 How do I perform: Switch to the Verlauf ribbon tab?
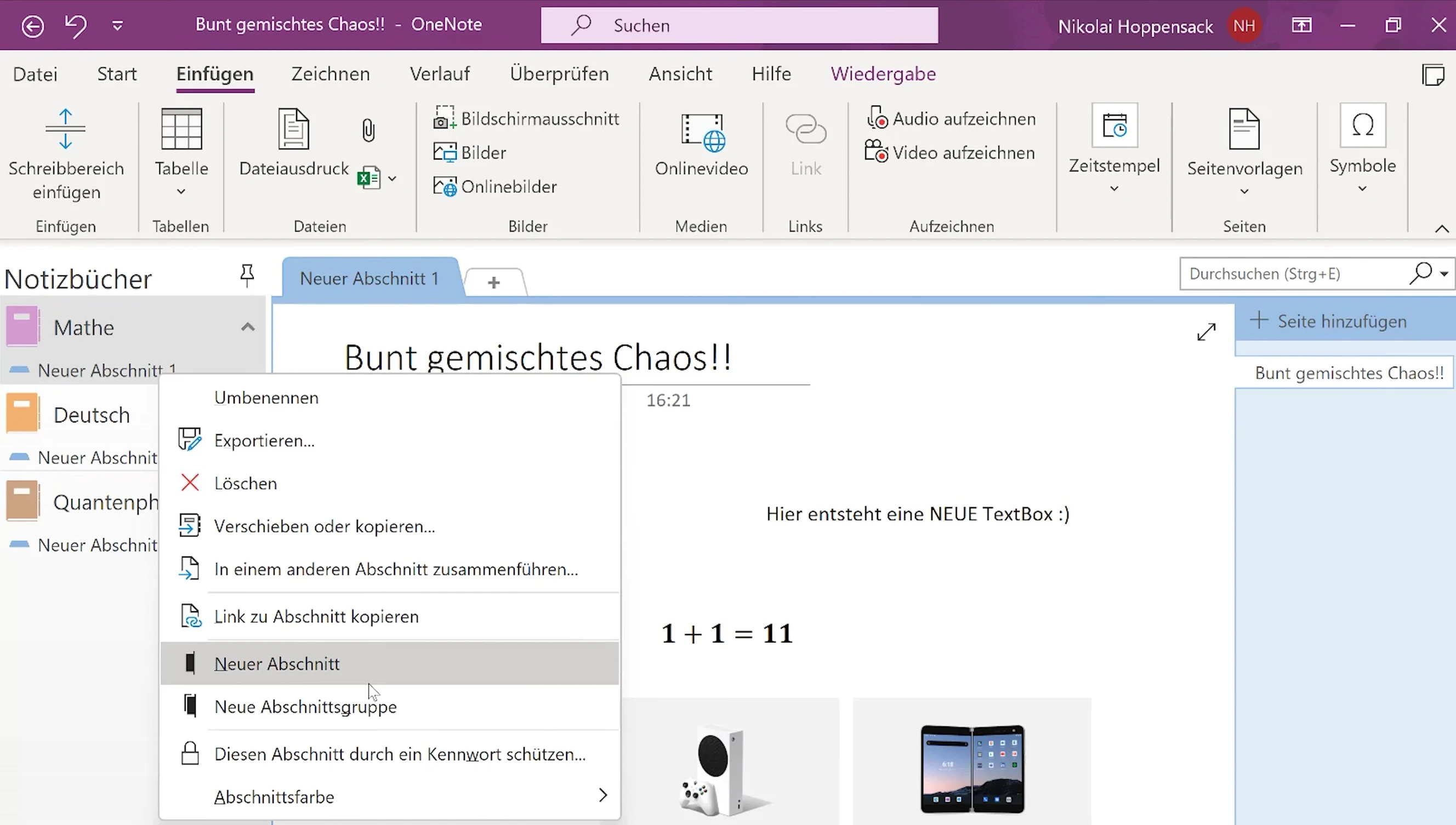coord(440,73)
